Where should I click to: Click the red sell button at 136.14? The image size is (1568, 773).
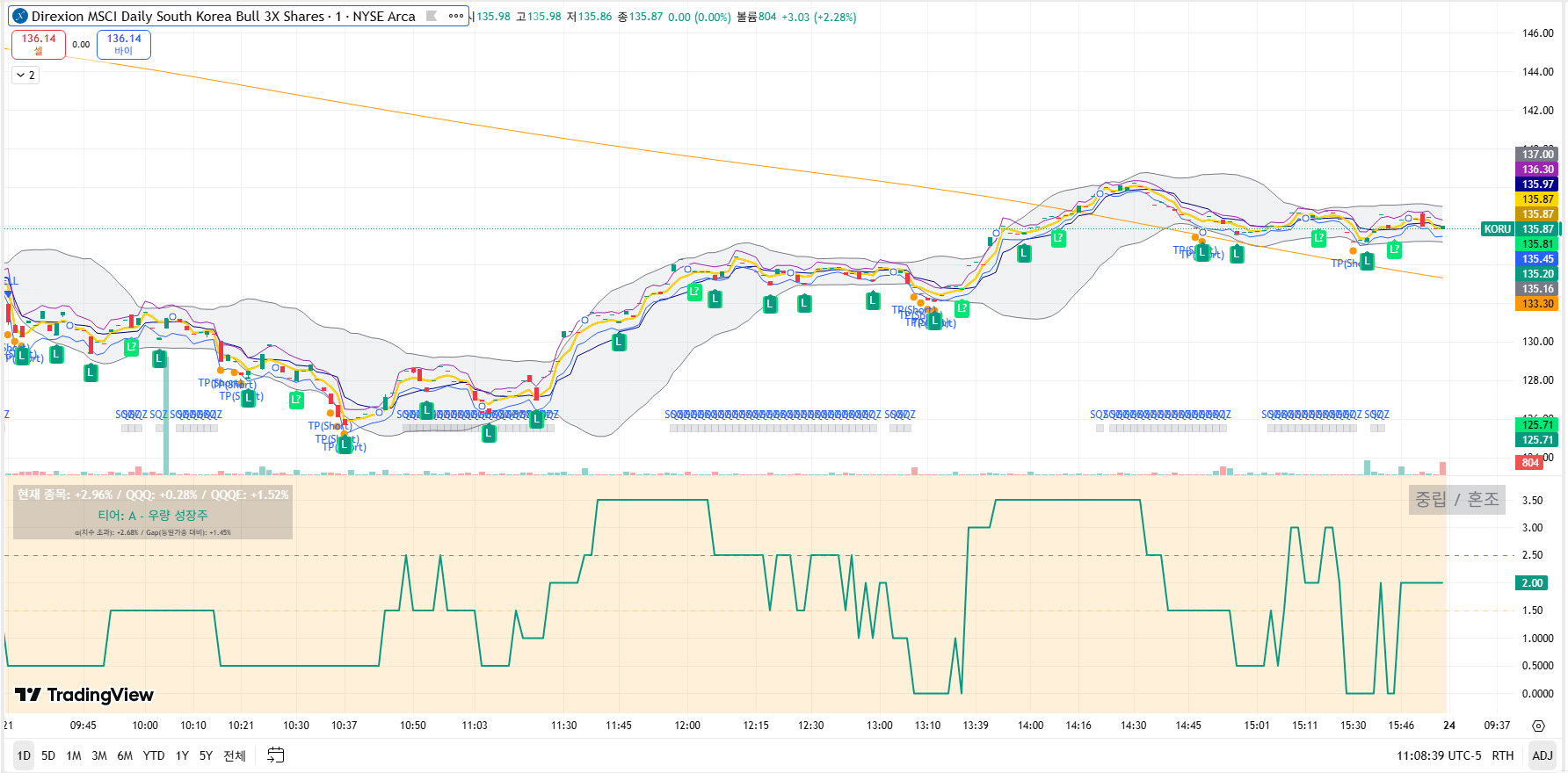pyautogui.click(x=39, y=44)
